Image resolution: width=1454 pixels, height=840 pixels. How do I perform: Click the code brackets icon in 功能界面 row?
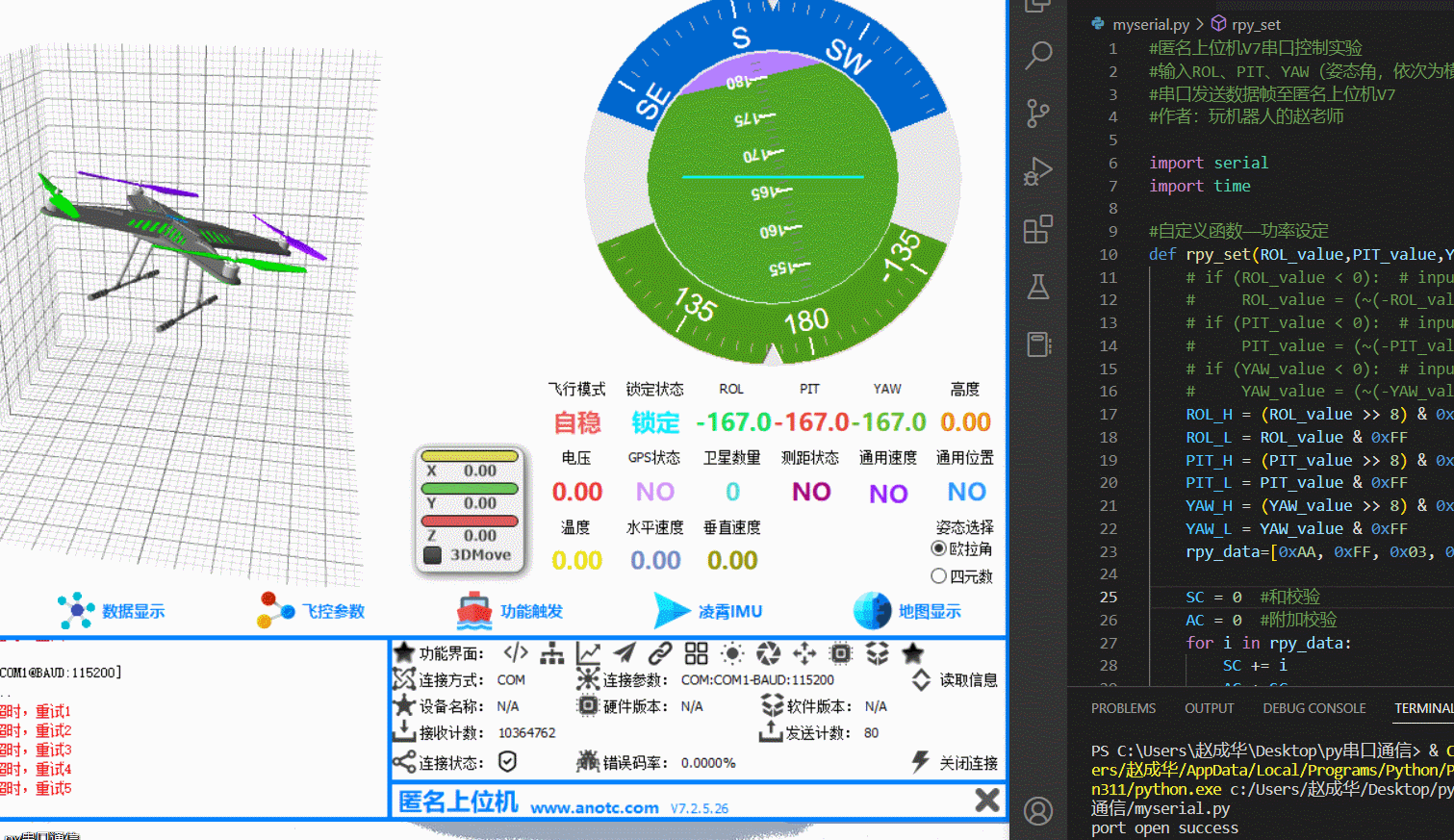pos(516,653)
